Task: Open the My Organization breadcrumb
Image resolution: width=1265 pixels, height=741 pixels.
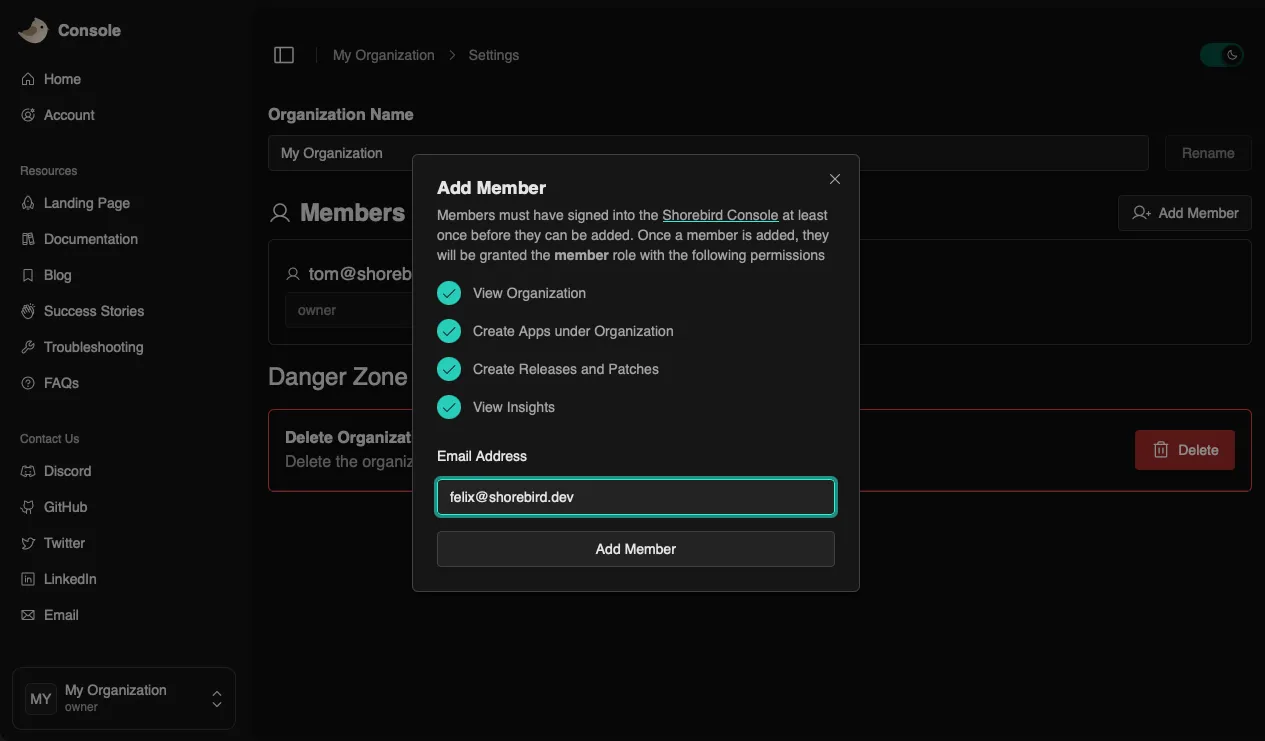Action: click(383, 55)
